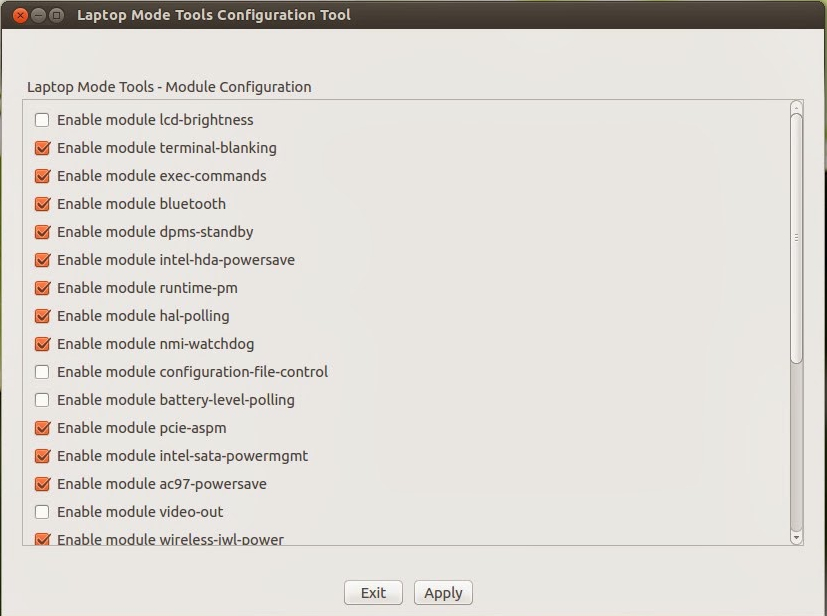Enable the video-out module
Image resolution: width=827 pixels, height=616 pixels.
point(42,512)
